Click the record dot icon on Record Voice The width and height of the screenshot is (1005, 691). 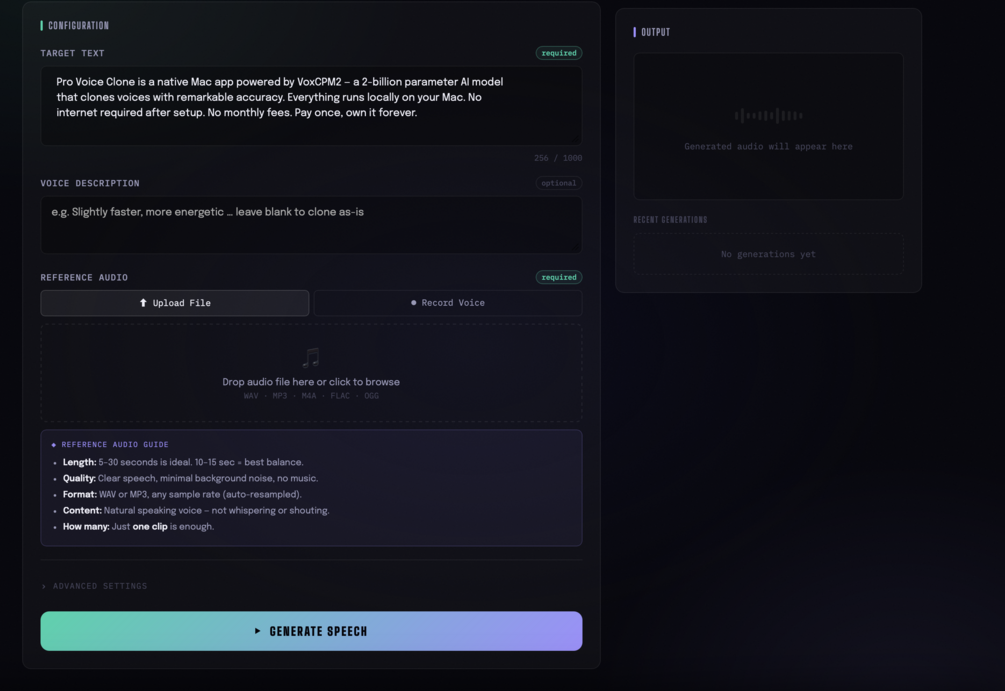click(x=413, y=303)
